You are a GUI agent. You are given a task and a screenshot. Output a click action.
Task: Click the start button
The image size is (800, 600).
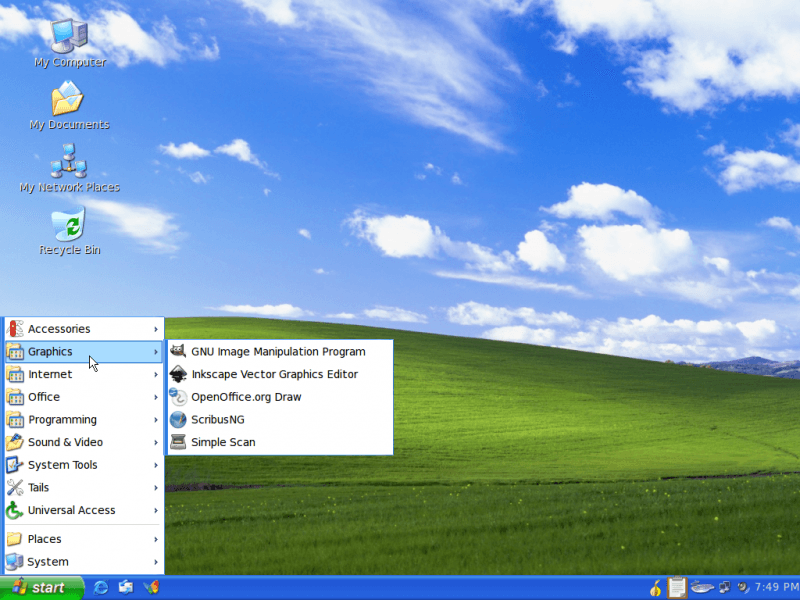click(x=42, y=588)
